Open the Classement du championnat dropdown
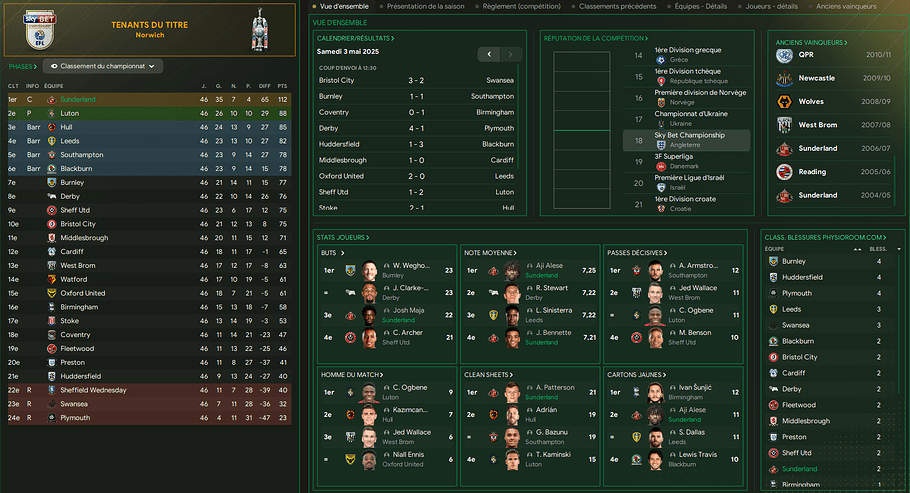This screenshot has height=493, width=910. coord(103,66)
